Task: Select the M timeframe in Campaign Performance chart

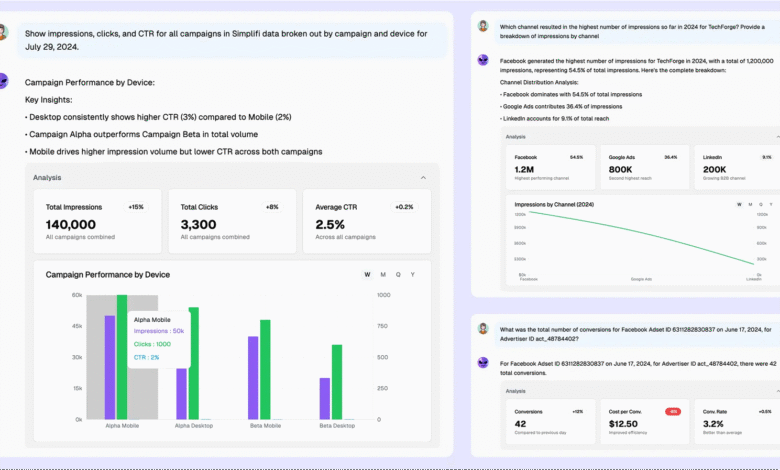Action: pyautogui.click(x=382, y=275)
